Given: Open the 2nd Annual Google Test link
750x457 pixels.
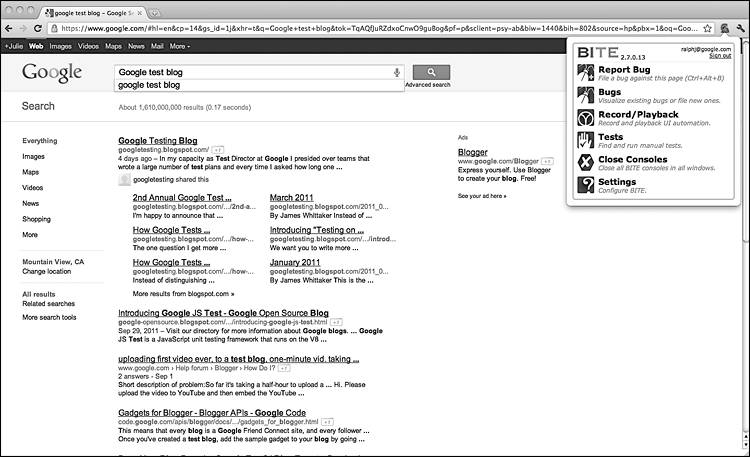Looking at the screenshot, I should point(182,198).
